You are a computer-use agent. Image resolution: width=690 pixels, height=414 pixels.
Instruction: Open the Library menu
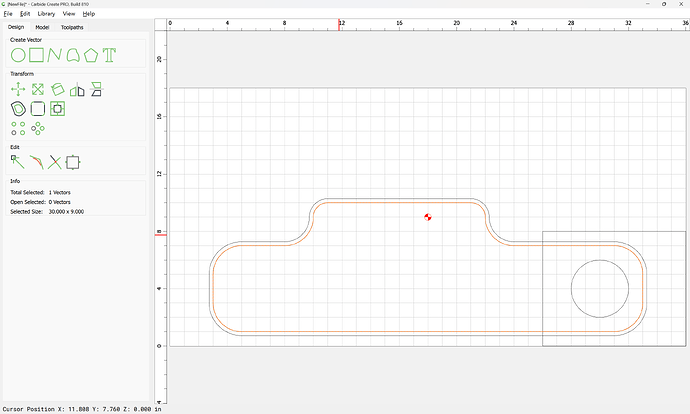[46, 14]
